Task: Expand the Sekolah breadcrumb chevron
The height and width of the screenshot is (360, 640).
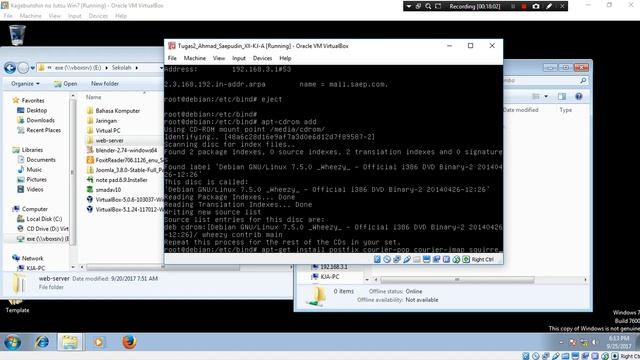Action: pyautogui.click(x=137, y=68)
